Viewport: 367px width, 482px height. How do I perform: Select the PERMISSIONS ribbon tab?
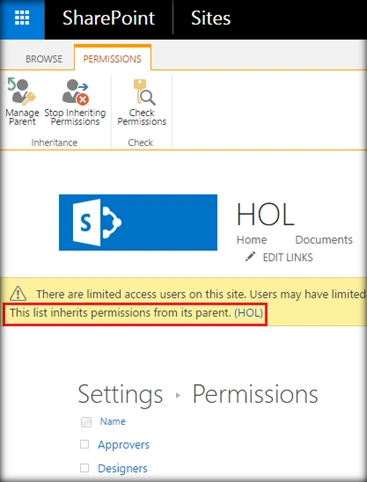112,59
